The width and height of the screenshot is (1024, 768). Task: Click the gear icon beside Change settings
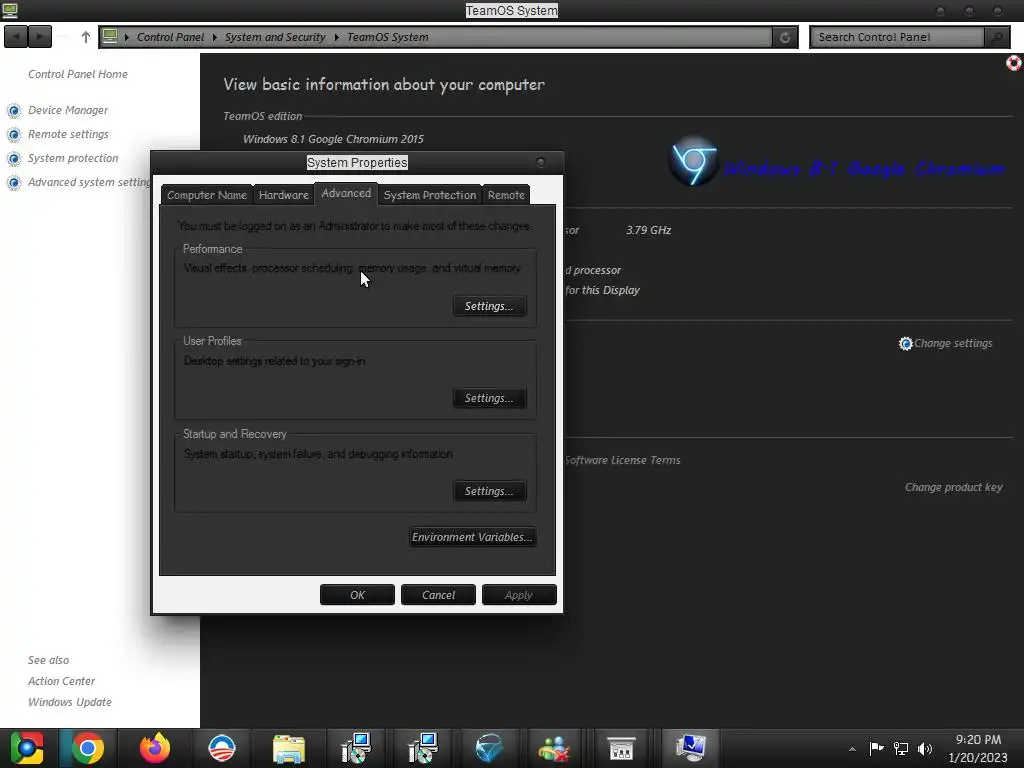click(x=905, y=344)
